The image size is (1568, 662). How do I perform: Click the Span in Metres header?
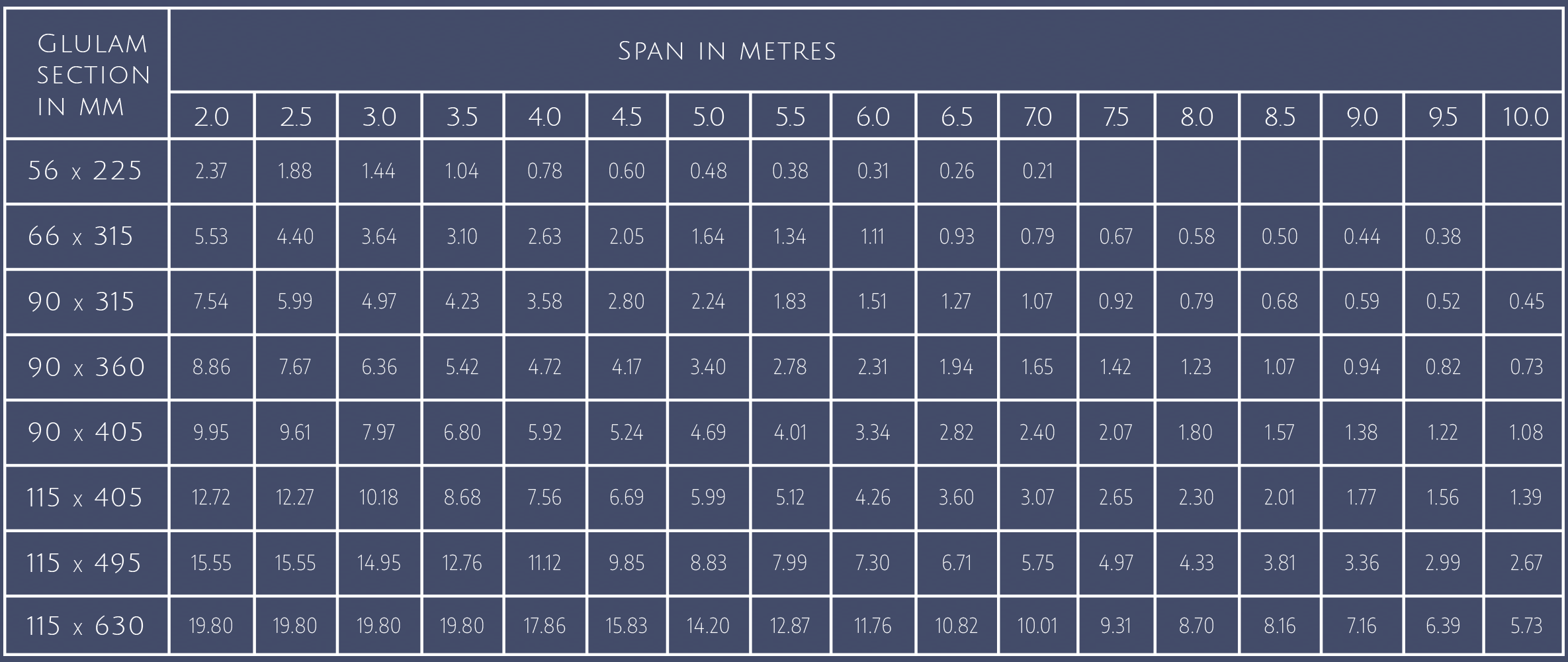pos(726,51)
